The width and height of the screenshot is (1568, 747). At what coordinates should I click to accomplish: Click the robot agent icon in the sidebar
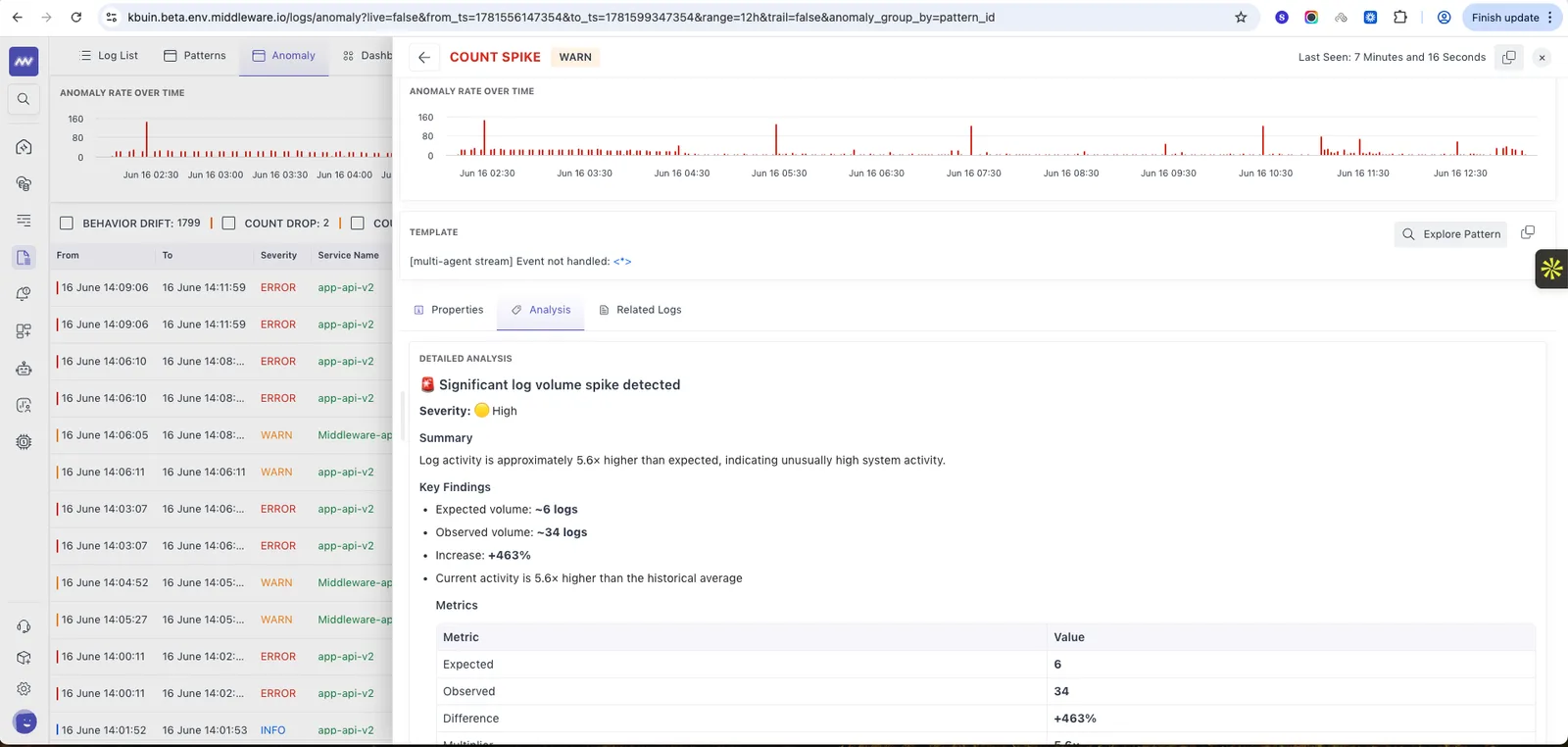(x=24, y=369)
